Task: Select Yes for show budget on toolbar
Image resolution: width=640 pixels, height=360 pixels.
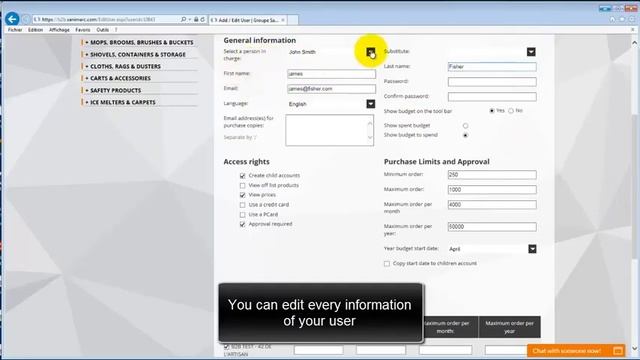Action: [492, 111]
